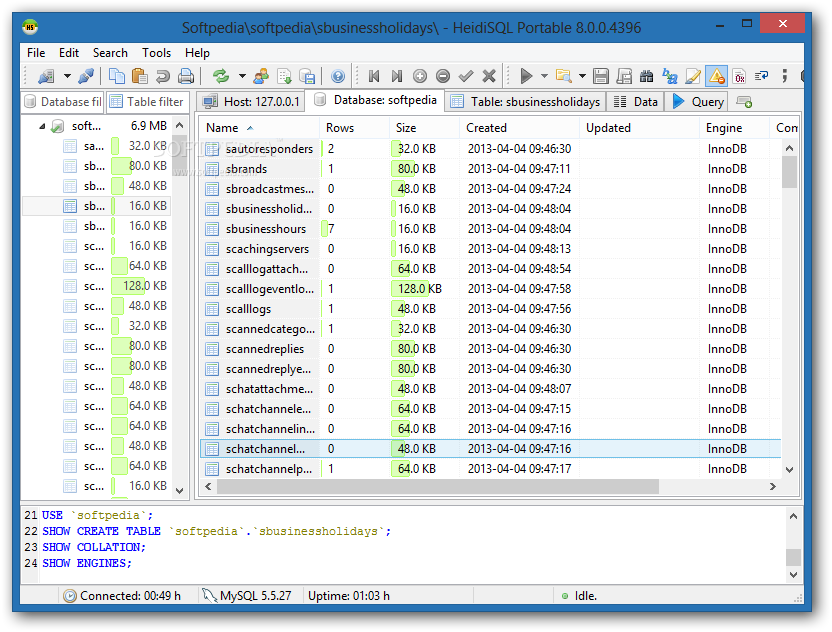The width and height of the screenshot is (832, 632).
Task: Open the Help menu
Action: click(x=197, y=53)
